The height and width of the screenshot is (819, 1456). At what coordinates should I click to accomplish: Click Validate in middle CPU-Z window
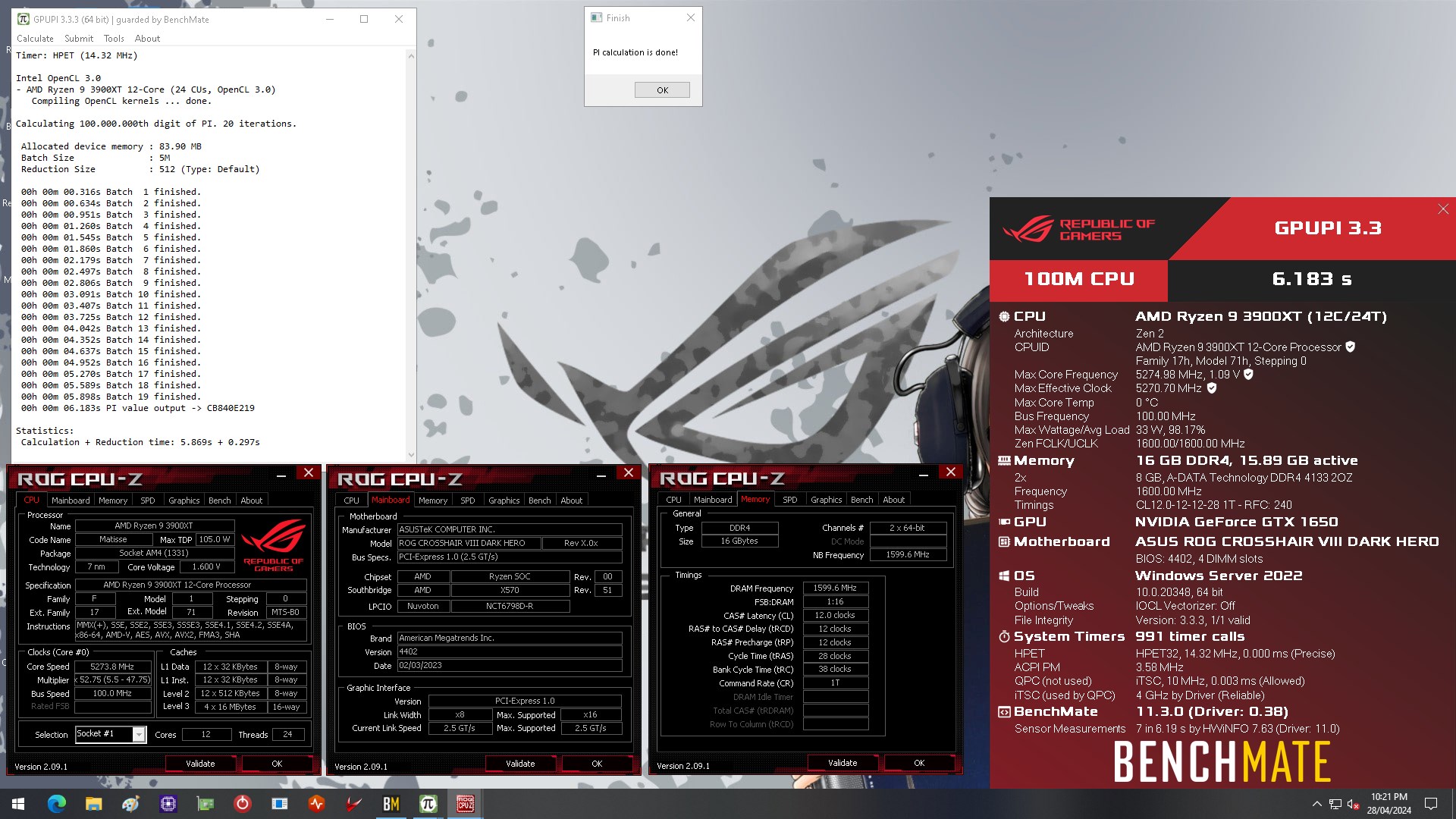tap(520, 764)
